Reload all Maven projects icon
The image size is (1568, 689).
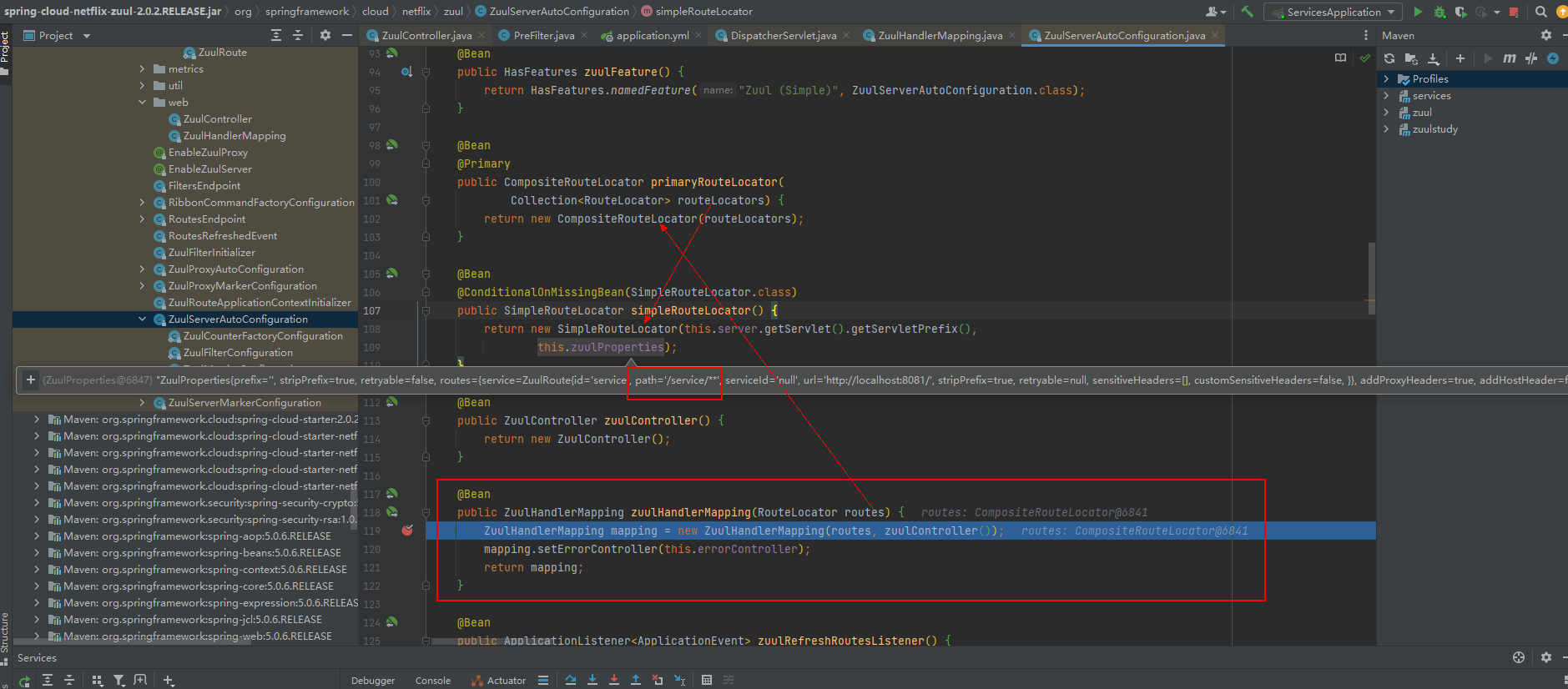click(1389, 58)
